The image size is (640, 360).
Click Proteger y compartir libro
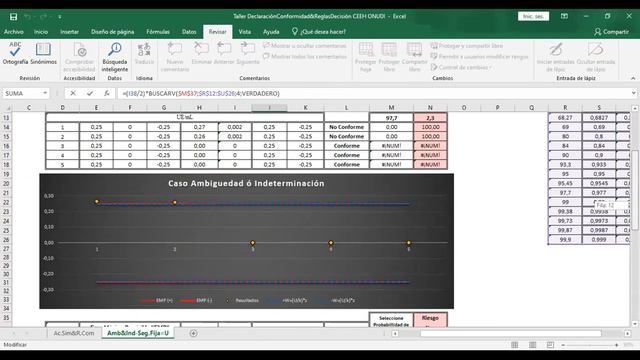[467, 46]
